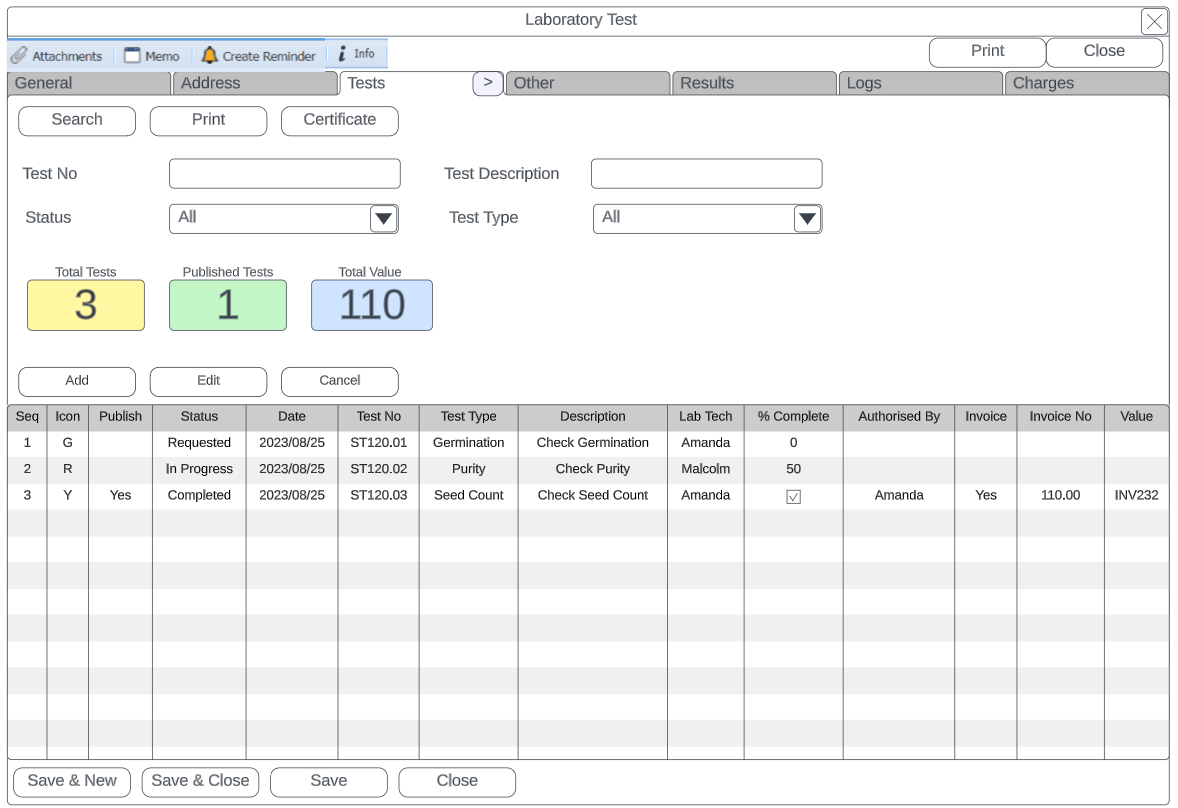
Task: Select the Check Germination row icon G
Action: [x=67, y=443]
